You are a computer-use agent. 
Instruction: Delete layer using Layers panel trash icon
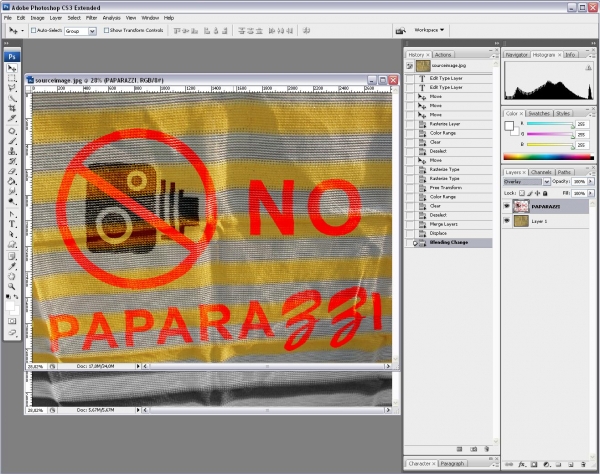pyautogui.click(x=584, y=464)
